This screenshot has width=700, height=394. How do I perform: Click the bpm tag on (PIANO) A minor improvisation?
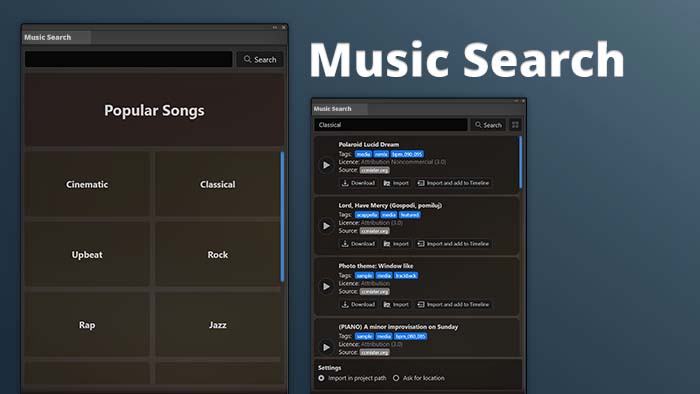point(410,336)
